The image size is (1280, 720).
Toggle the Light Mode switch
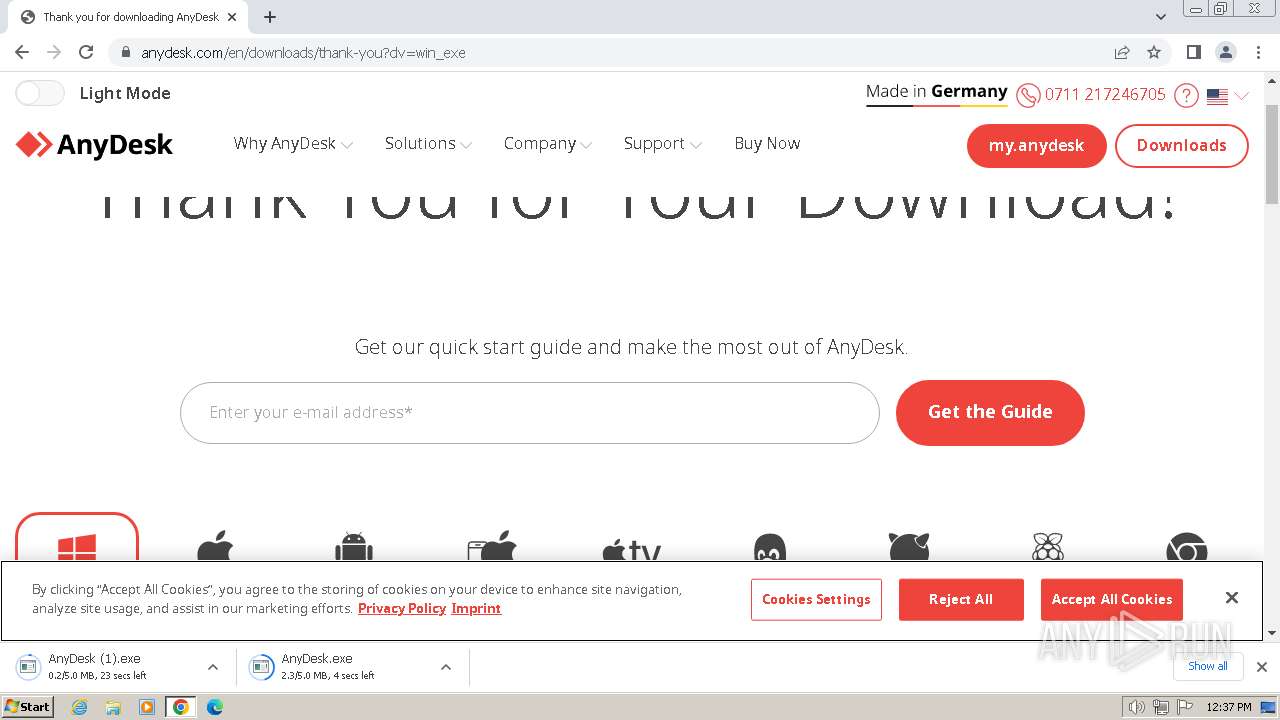pos(40,93)
